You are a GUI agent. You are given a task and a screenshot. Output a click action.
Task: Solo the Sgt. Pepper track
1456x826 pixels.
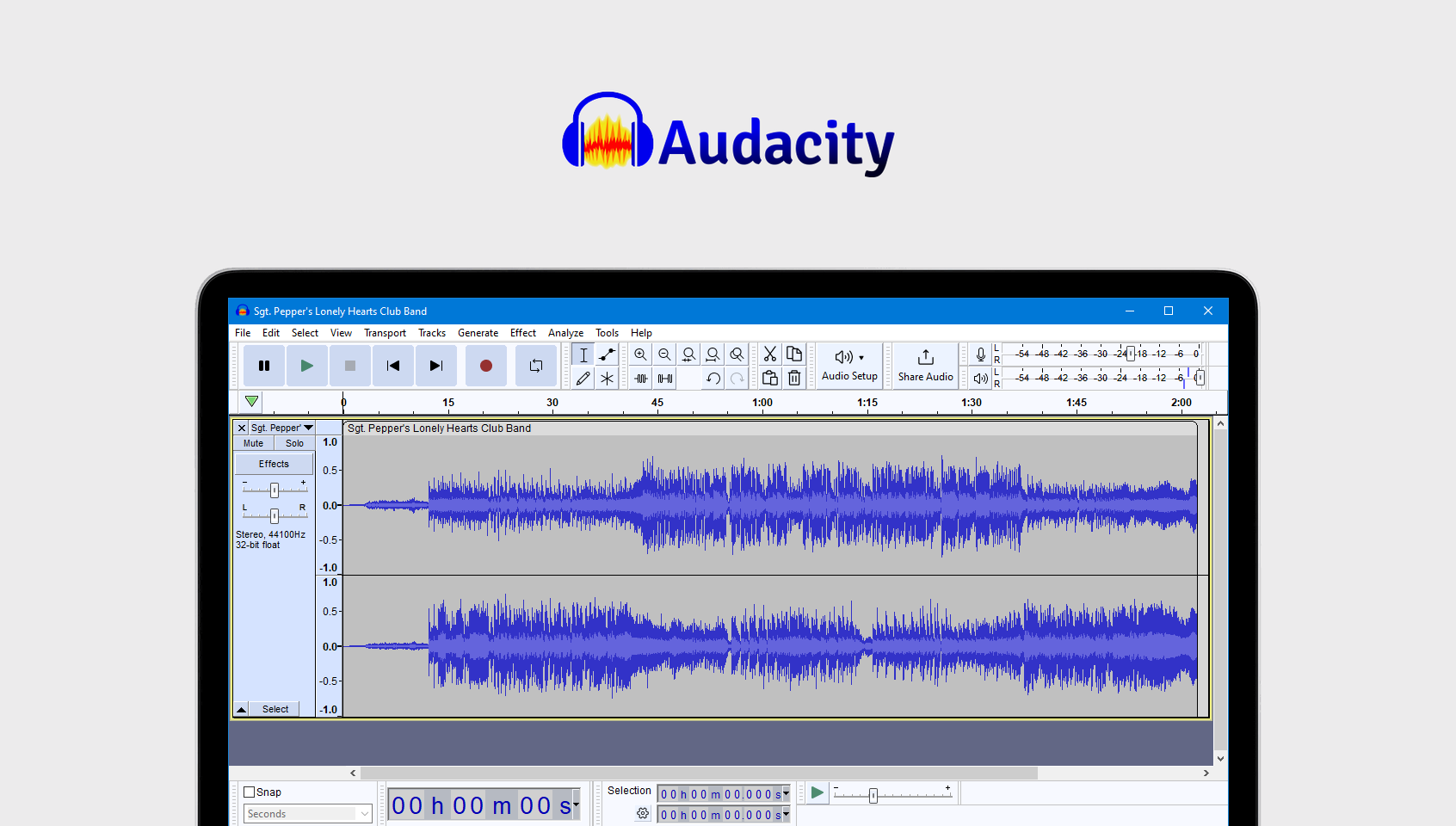(294, 443)
